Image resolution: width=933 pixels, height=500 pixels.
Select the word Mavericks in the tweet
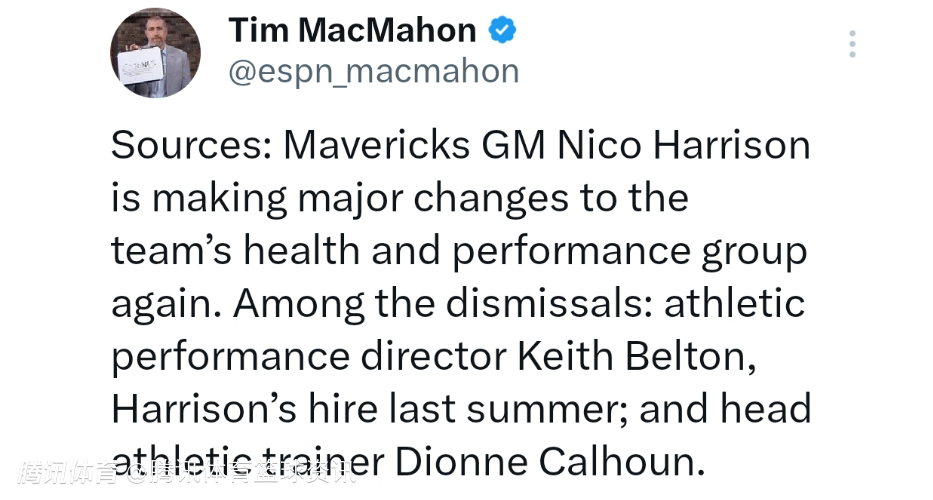(377, 145)
